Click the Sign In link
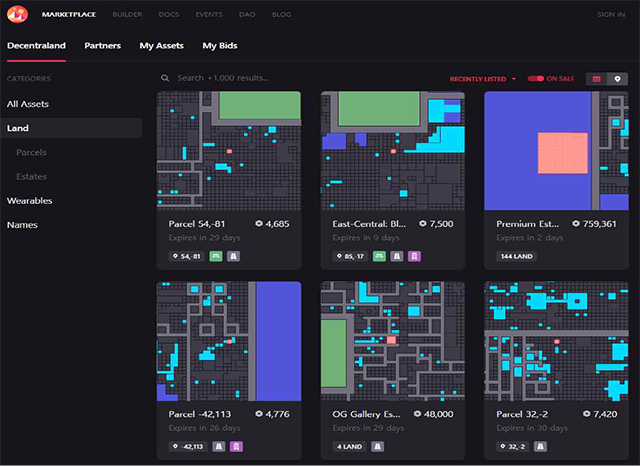The height and width of the screenshot is (466, 640). point(611,14)
